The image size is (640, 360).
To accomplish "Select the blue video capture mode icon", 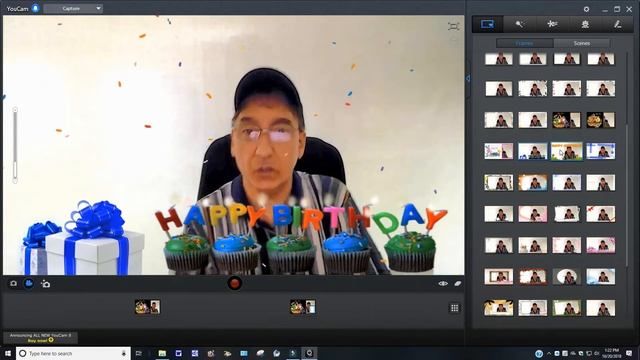I will click(29, 283).
